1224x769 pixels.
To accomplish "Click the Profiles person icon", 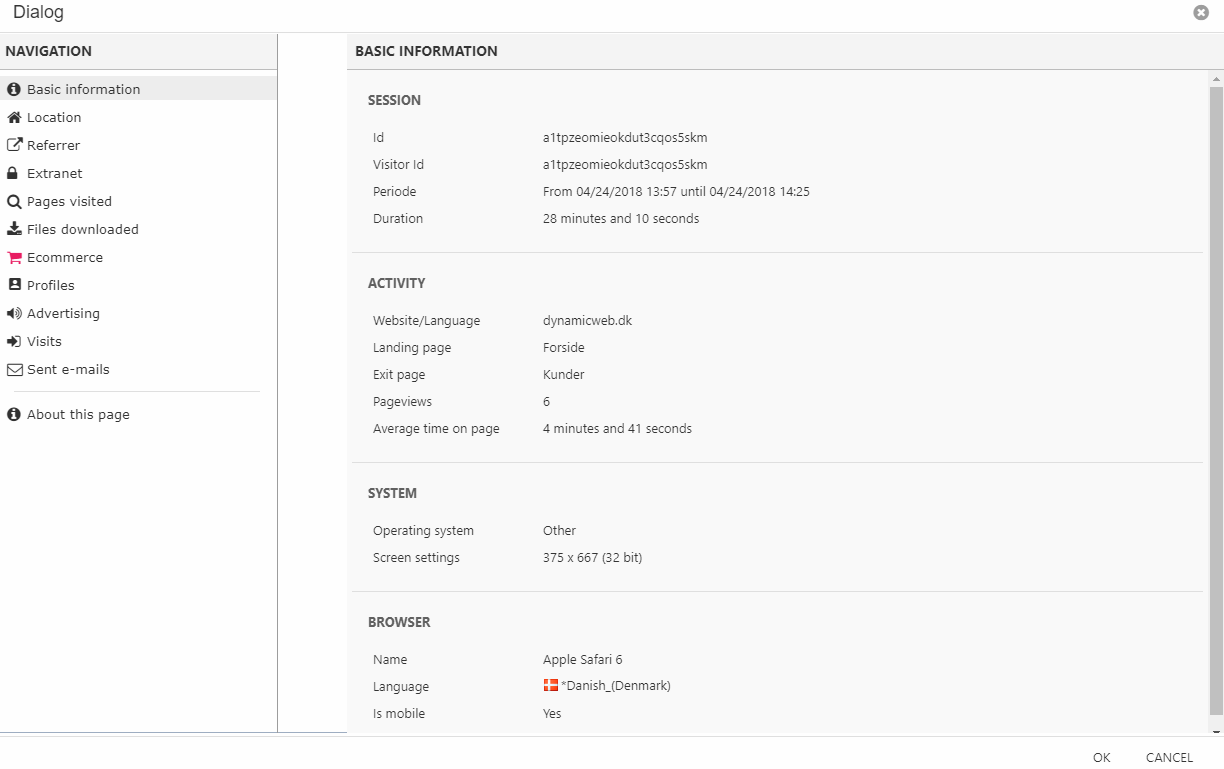I will click(x=14, y=285).
